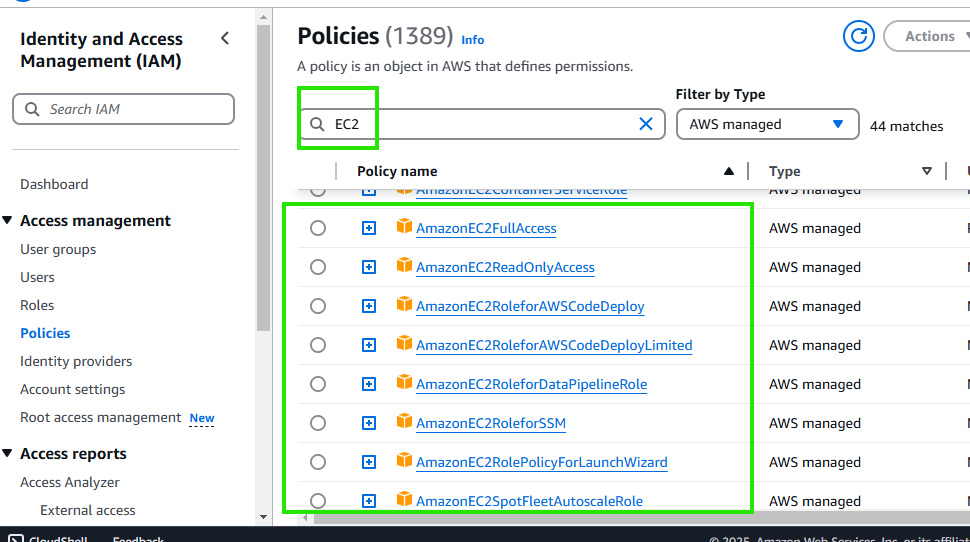970x542 pixels.
Task: Open the AmazonEC2RoleforSSM policy link
Action: coord(491,423)
